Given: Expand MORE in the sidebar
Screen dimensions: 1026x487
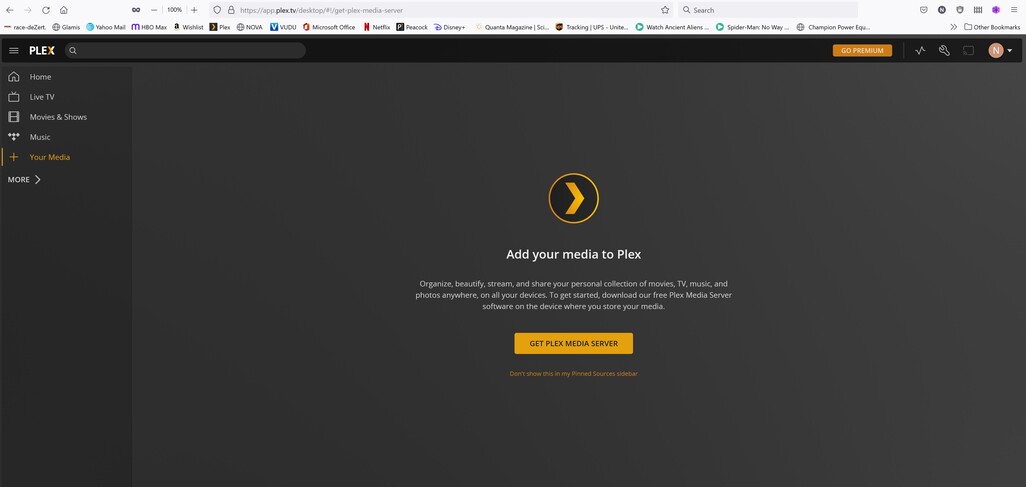Looking at the screenshot, I should [24, 179].
